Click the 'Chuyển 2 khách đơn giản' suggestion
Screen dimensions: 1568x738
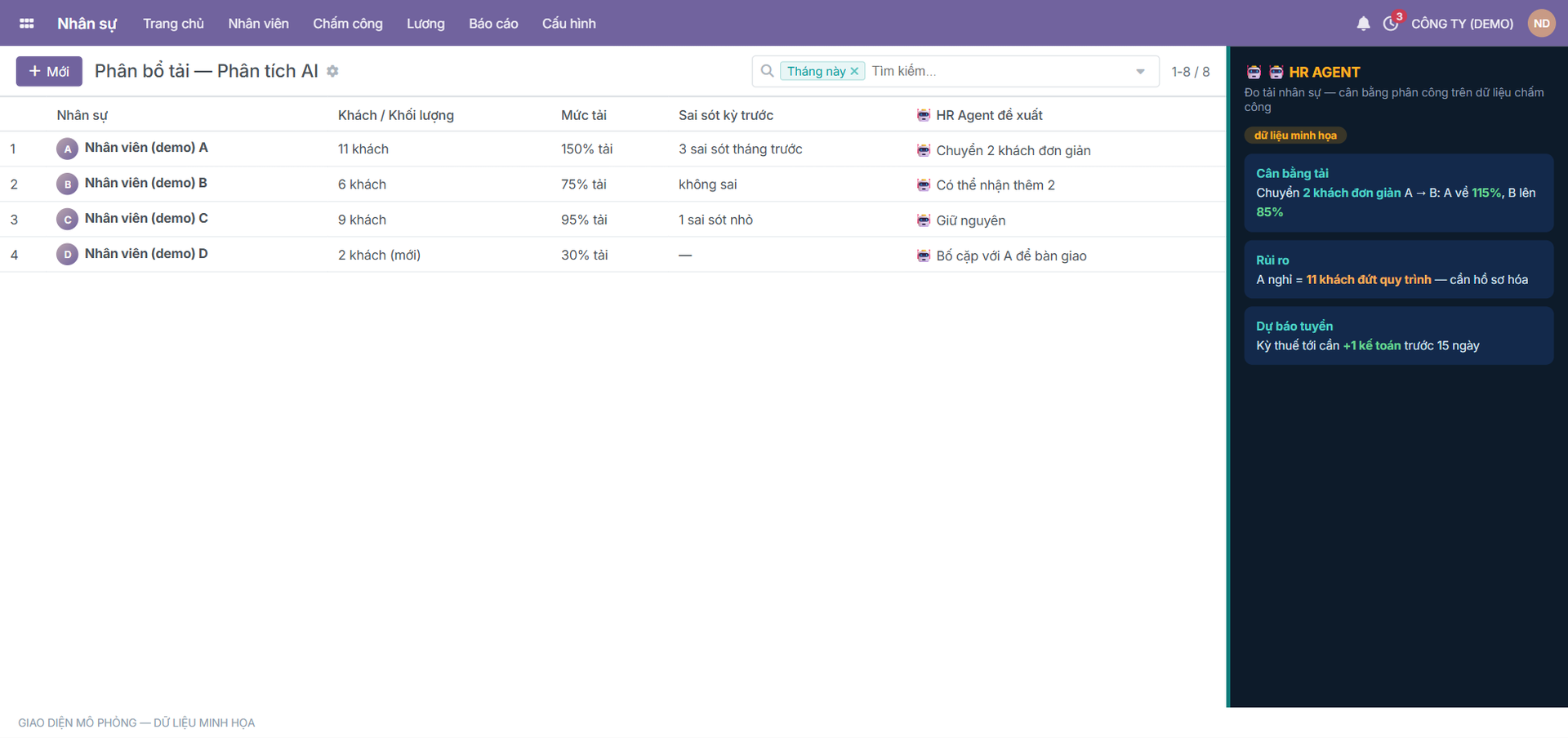tap(1013, 150)
